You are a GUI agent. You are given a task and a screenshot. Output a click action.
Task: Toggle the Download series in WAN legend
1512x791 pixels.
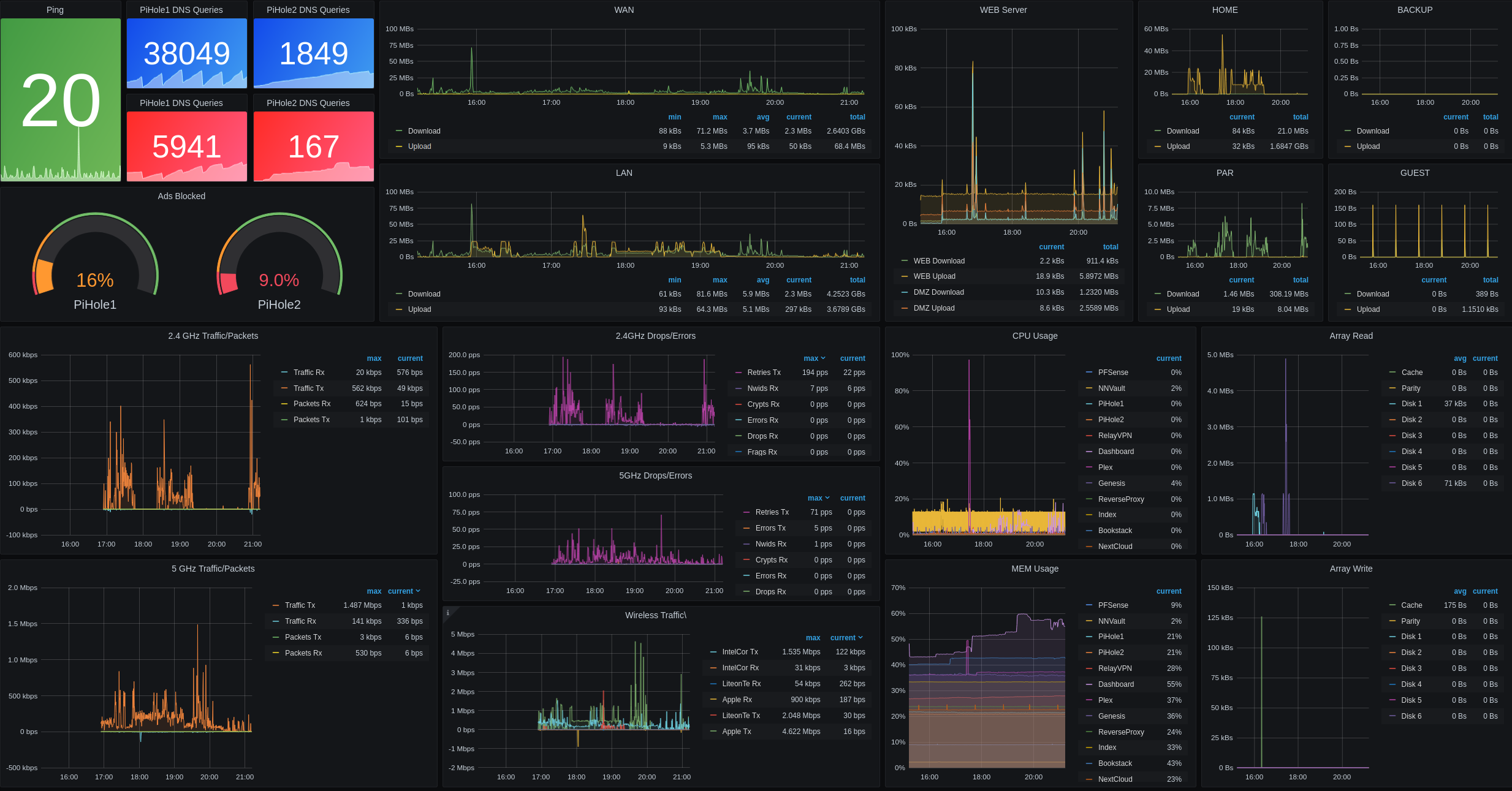[424, 131]
